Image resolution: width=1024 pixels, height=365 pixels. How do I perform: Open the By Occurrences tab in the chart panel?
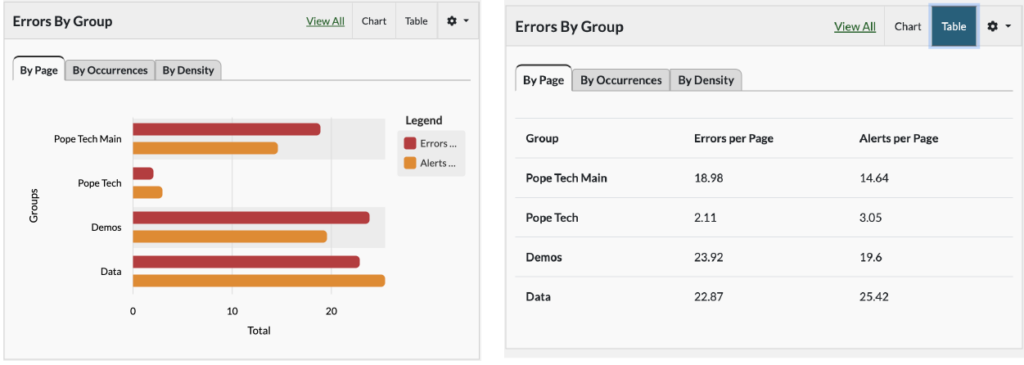tap(110, 71)
